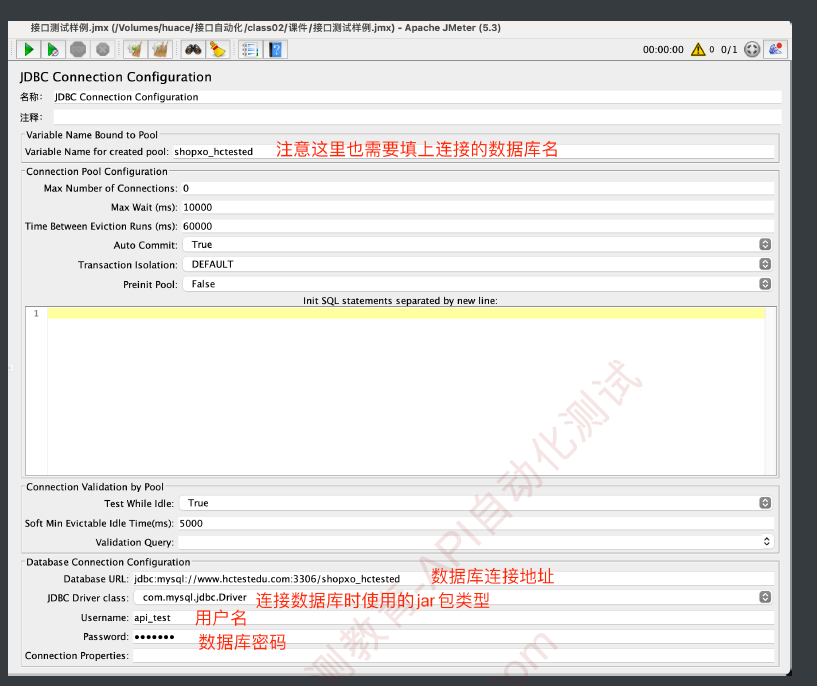Viewport: 817px width, 686px height.
Task: Click the Shutdown test toolbar icon
Action: pos(103,49)
